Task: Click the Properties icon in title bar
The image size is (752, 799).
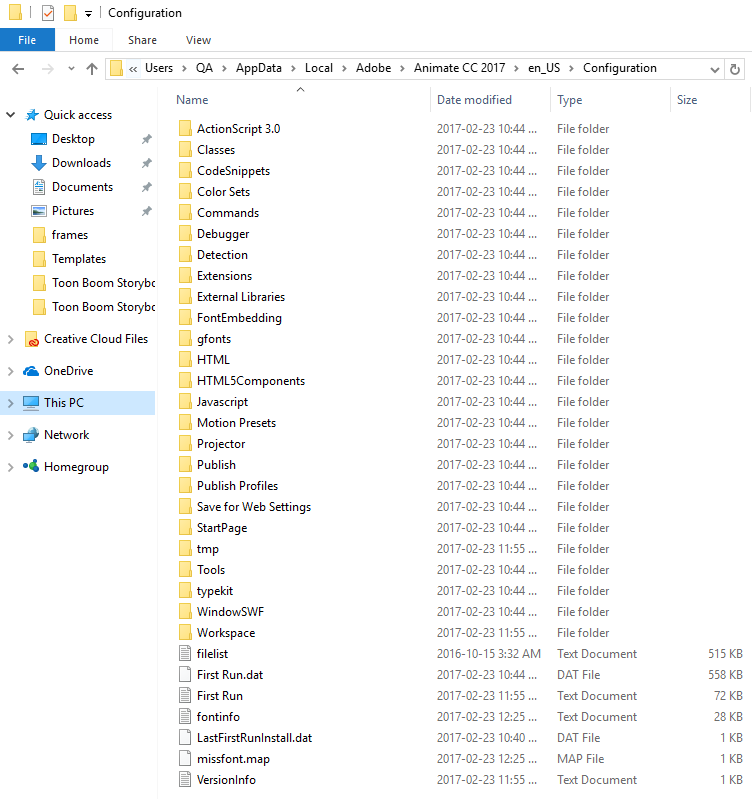Action: (48, 13)
